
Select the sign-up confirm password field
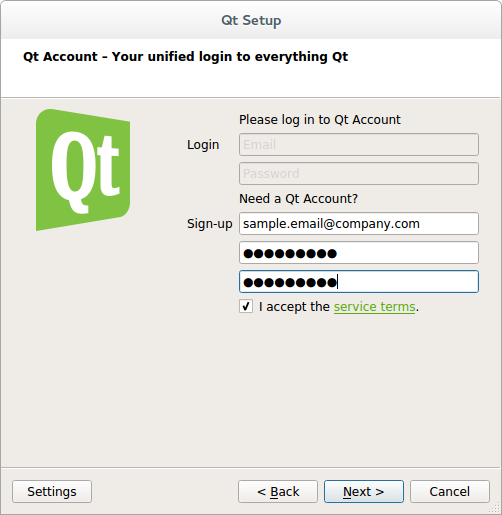point(359,282)
